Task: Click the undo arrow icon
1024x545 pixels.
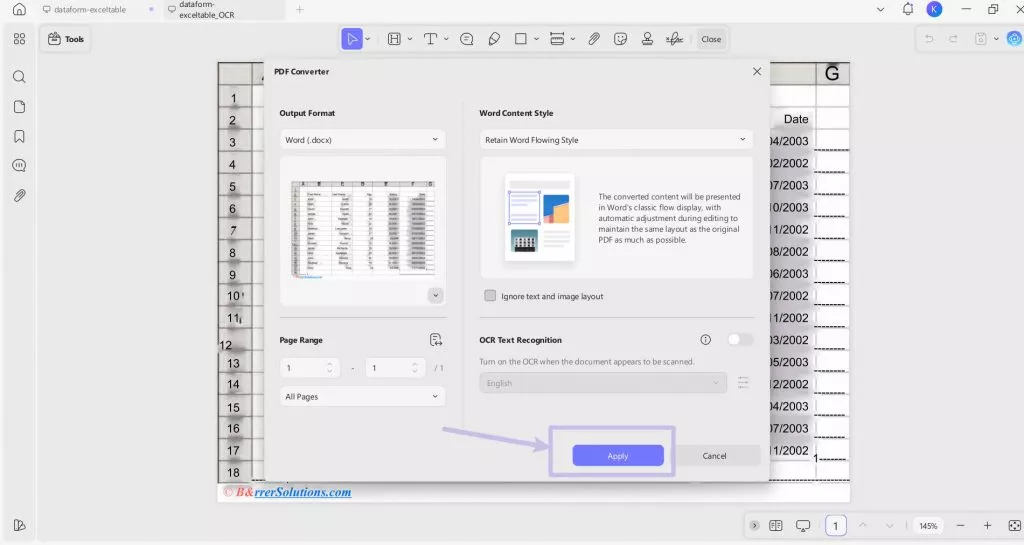Action: (x=929, y=39)
